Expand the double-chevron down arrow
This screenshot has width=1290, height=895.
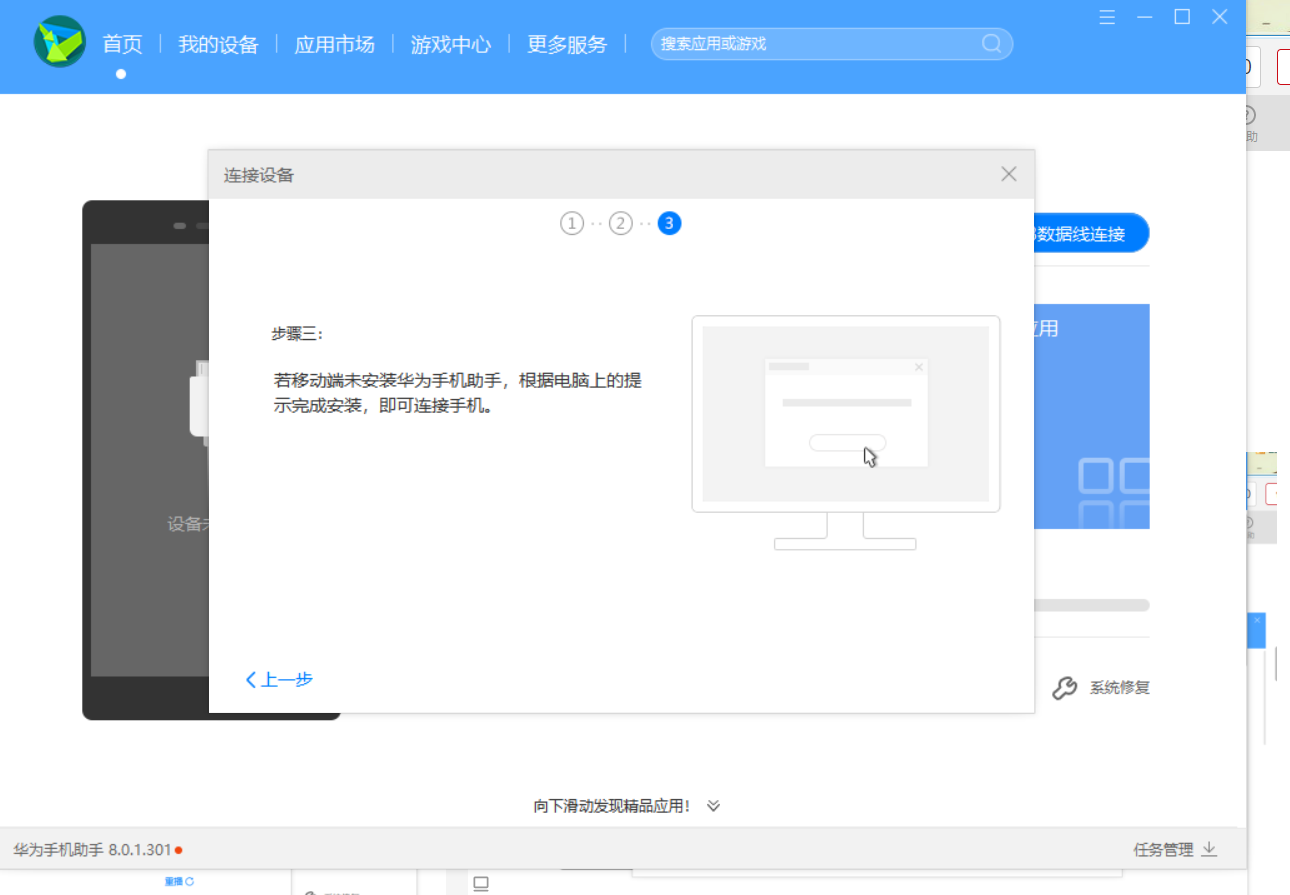click(713, 806)
